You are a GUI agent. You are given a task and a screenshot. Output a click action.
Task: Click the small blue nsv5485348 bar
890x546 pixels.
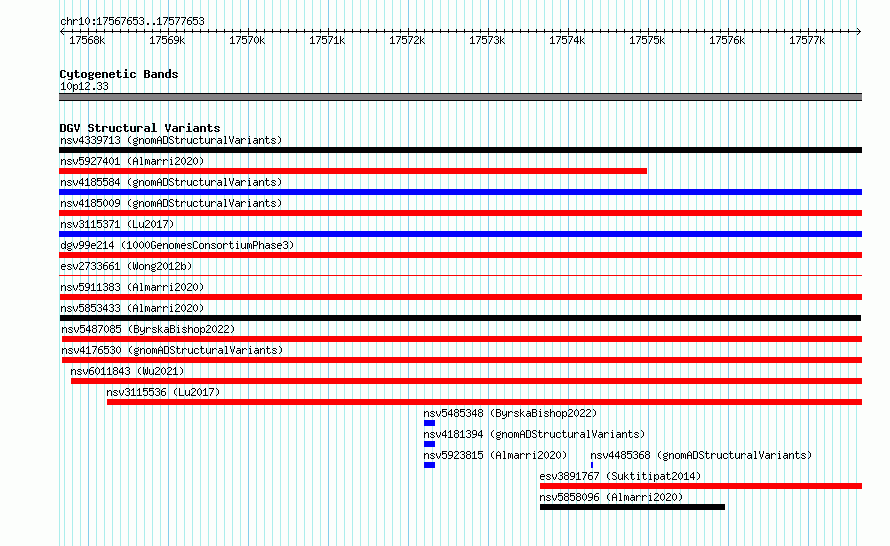[x=429, y=423]
